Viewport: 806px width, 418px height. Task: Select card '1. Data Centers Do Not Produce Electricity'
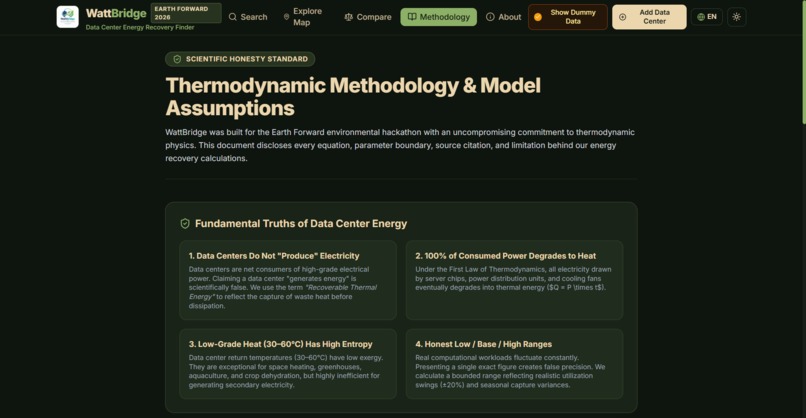tap(288, 280)
